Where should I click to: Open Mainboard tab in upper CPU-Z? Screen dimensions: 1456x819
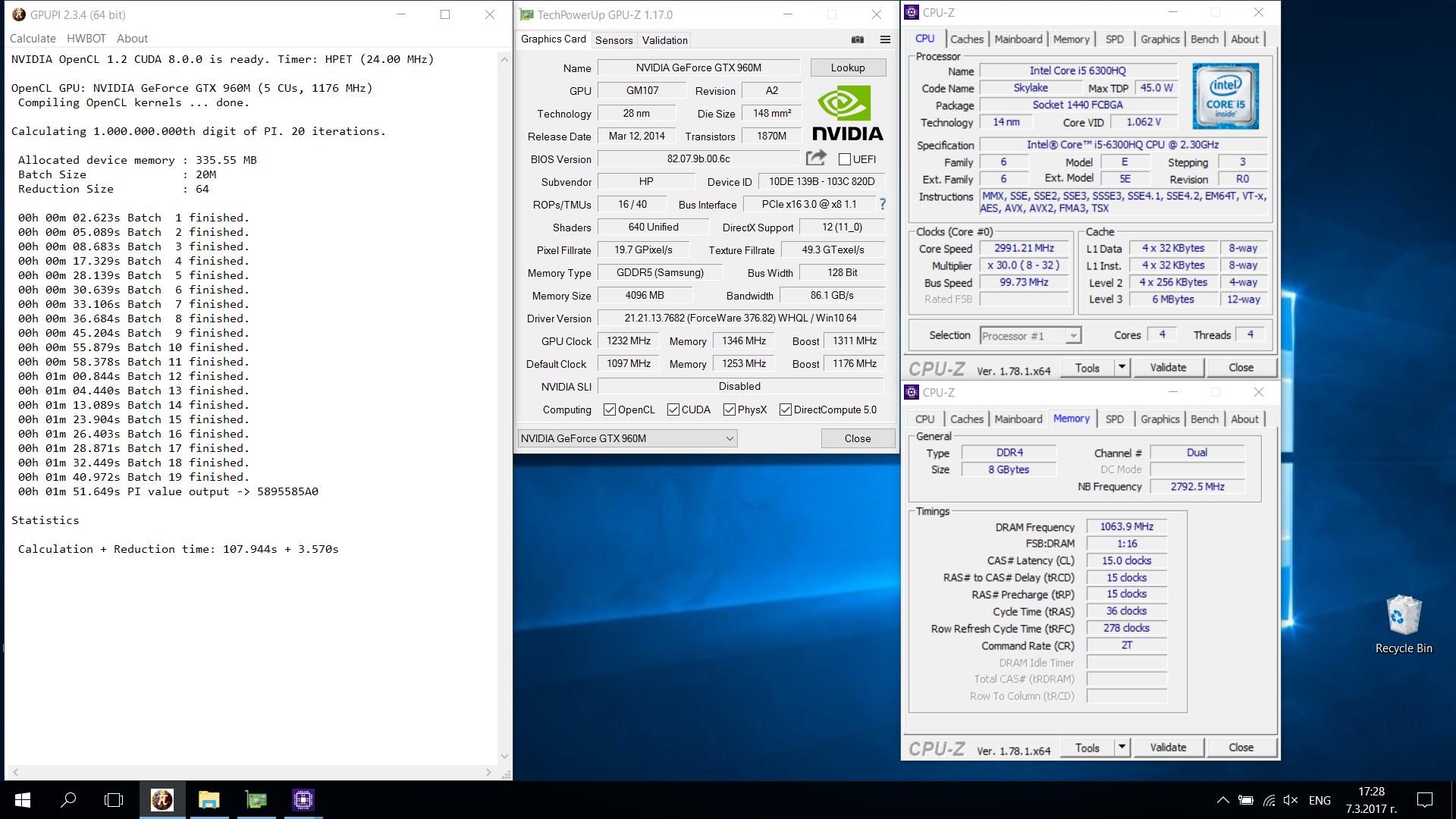1018,39
